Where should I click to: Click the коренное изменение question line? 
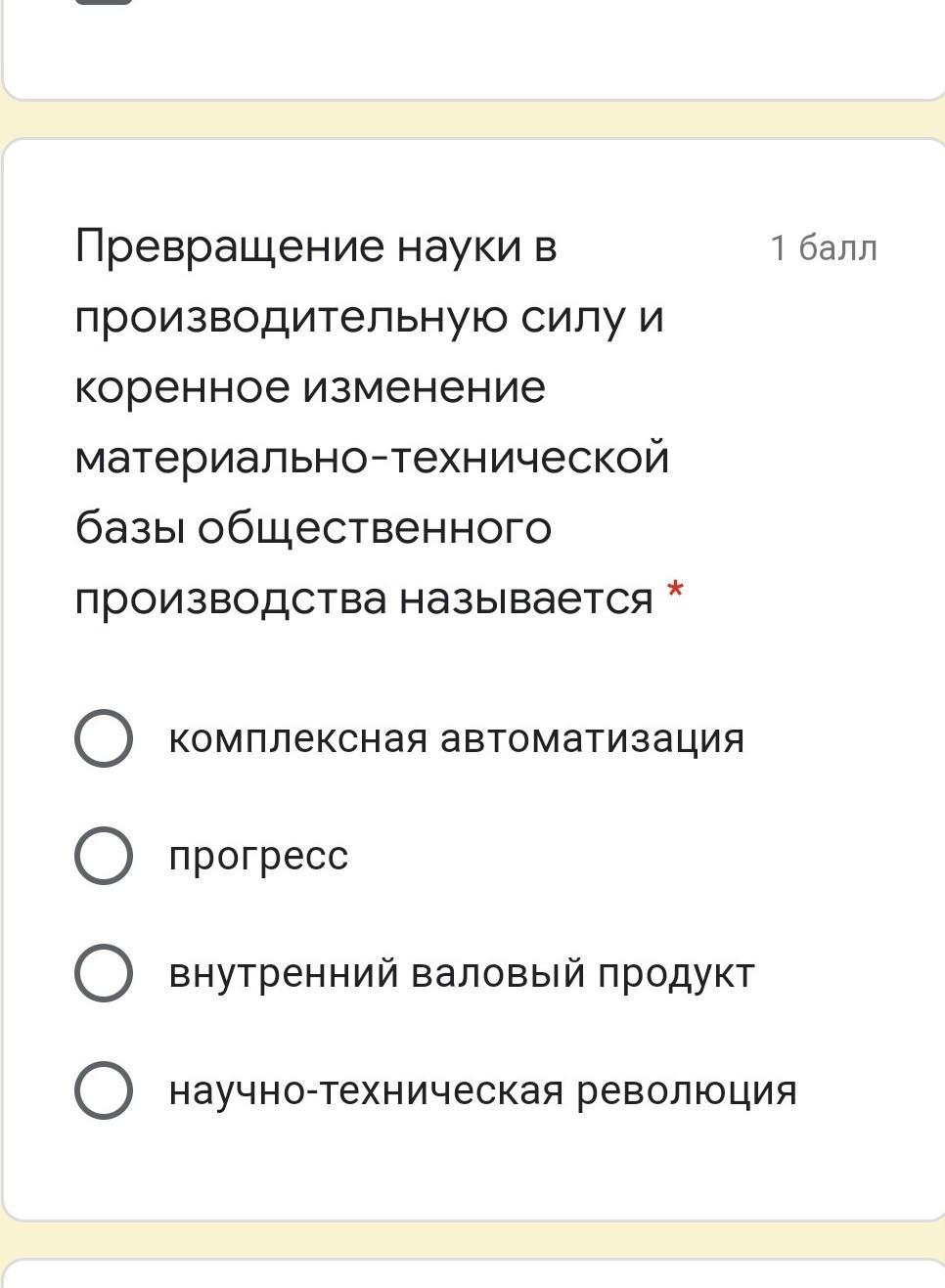coord(310,387)
